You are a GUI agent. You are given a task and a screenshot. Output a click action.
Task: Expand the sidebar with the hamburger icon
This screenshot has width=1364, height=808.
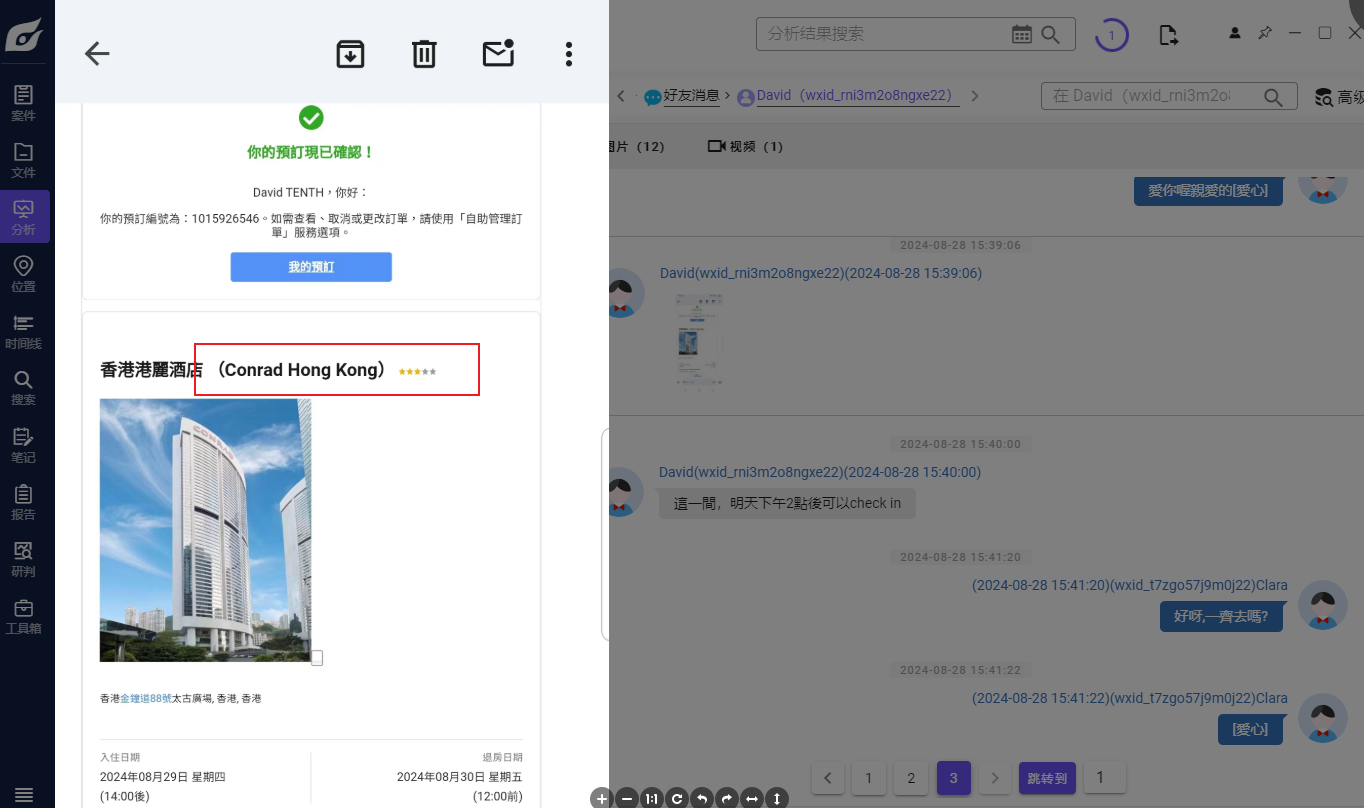[23, 795]
